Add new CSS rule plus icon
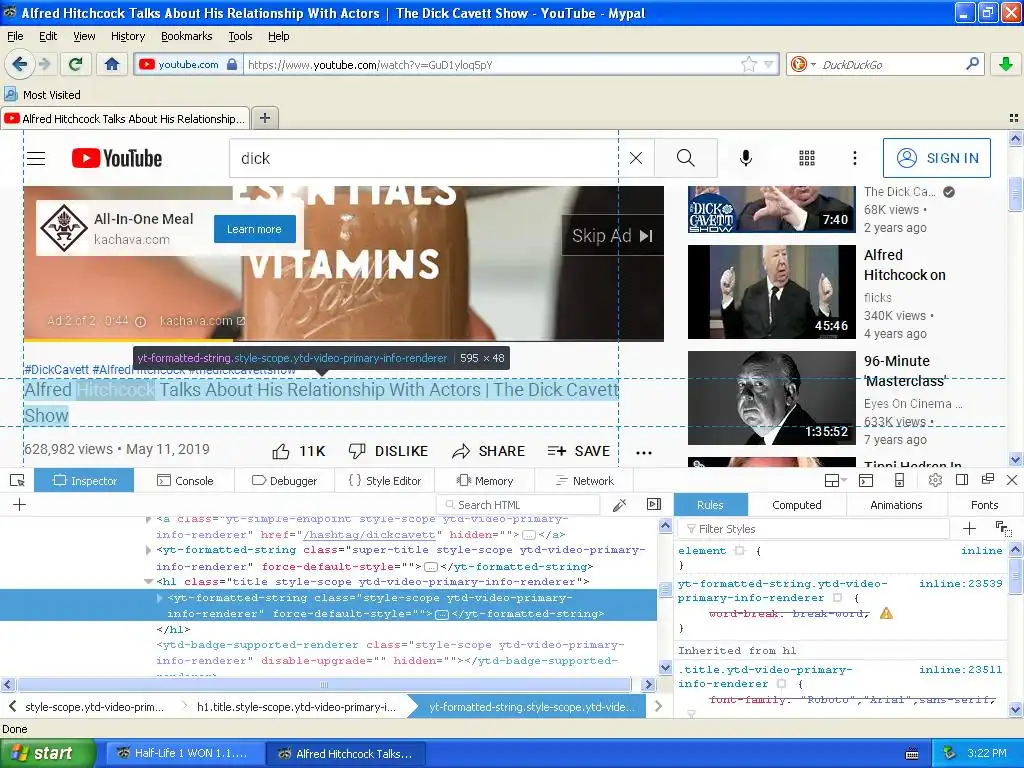The width and height of the screenshot is (1024, 768). coord(969,528)
